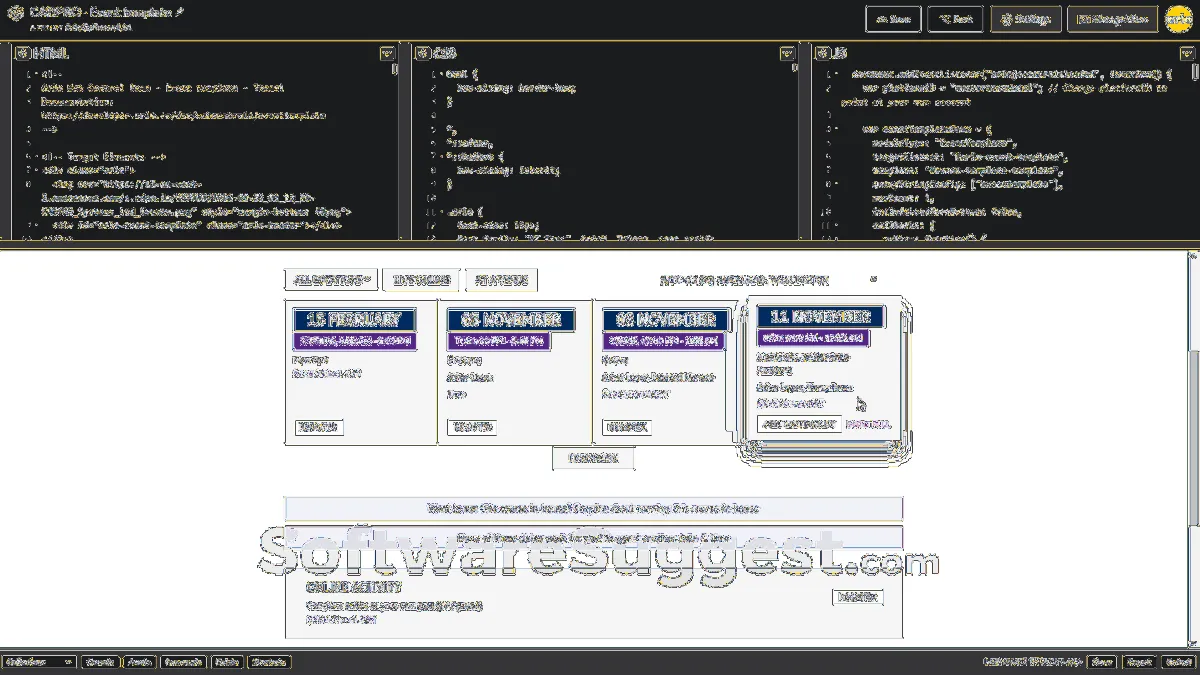Click the Delete button in the footer

tap(227, 662)
